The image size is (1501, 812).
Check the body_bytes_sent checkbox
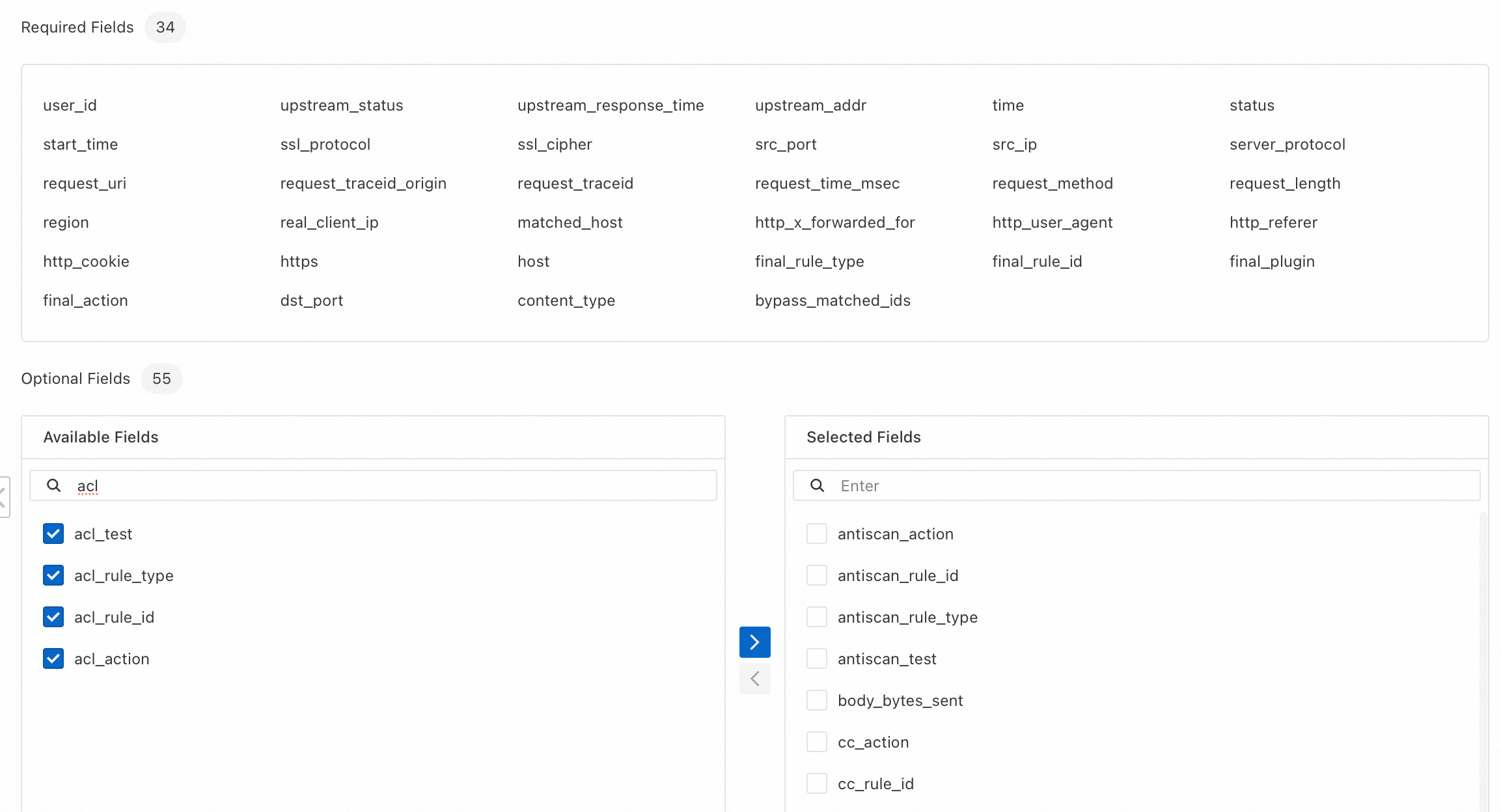(816, 700)
